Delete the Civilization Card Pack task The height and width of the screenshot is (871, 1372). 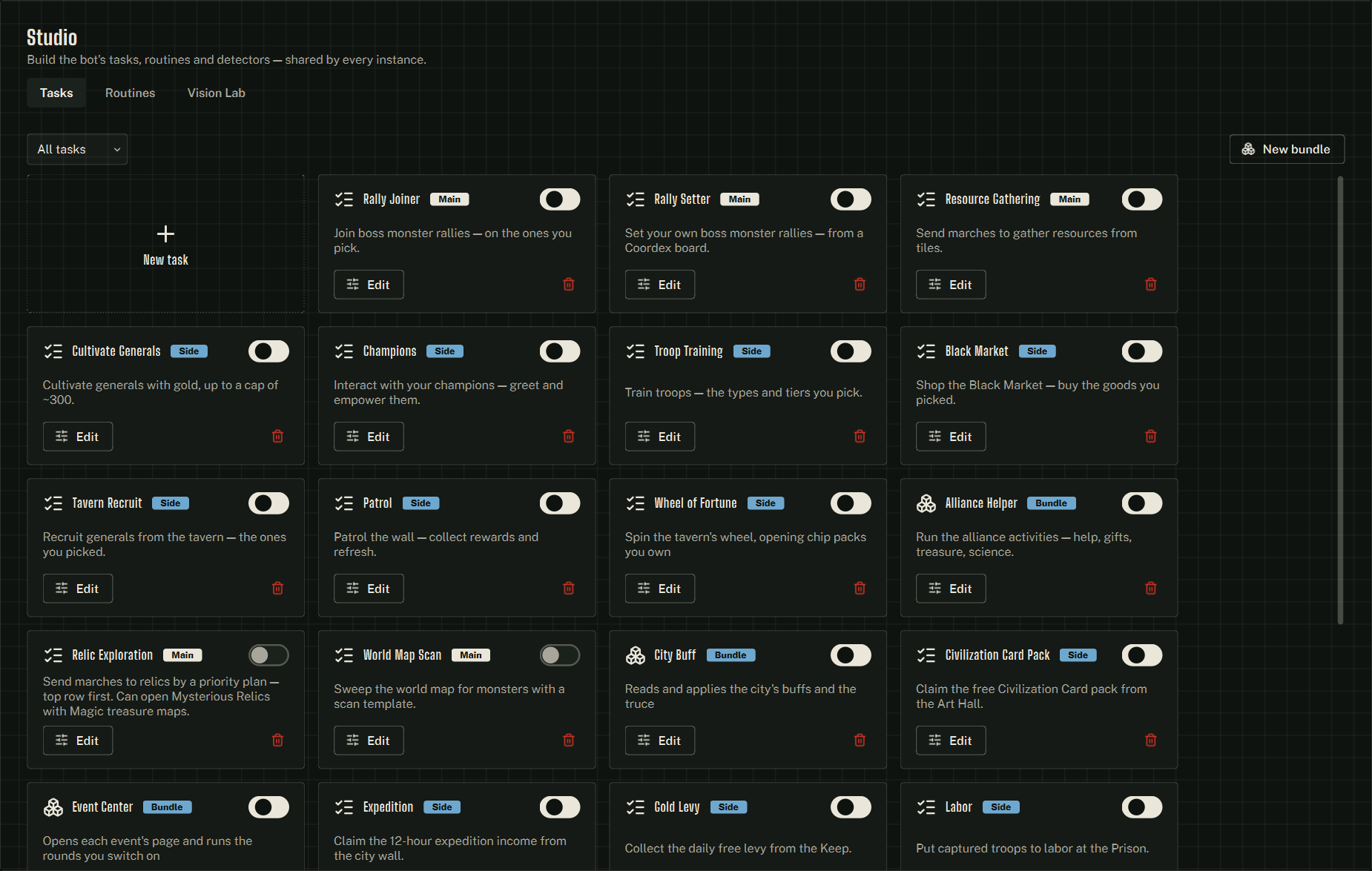(x=1151, y=741)
